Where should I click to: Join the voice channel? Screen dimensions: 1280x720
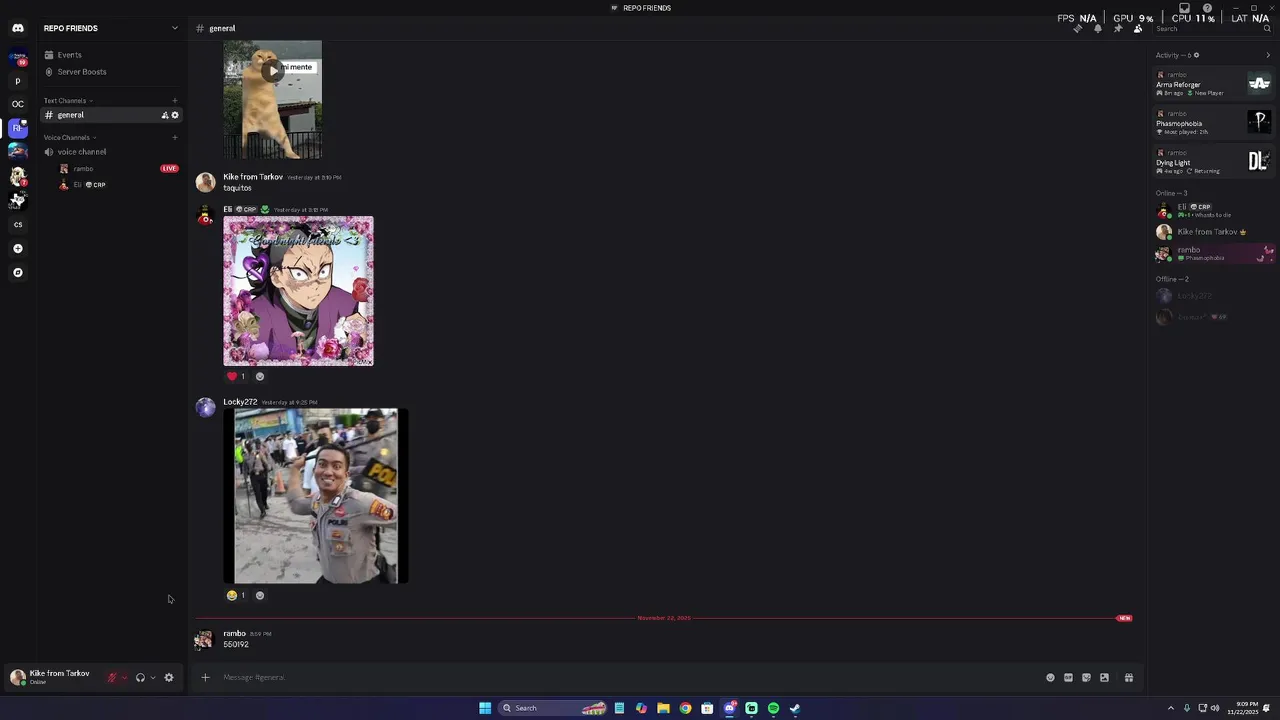pos(110,152)
